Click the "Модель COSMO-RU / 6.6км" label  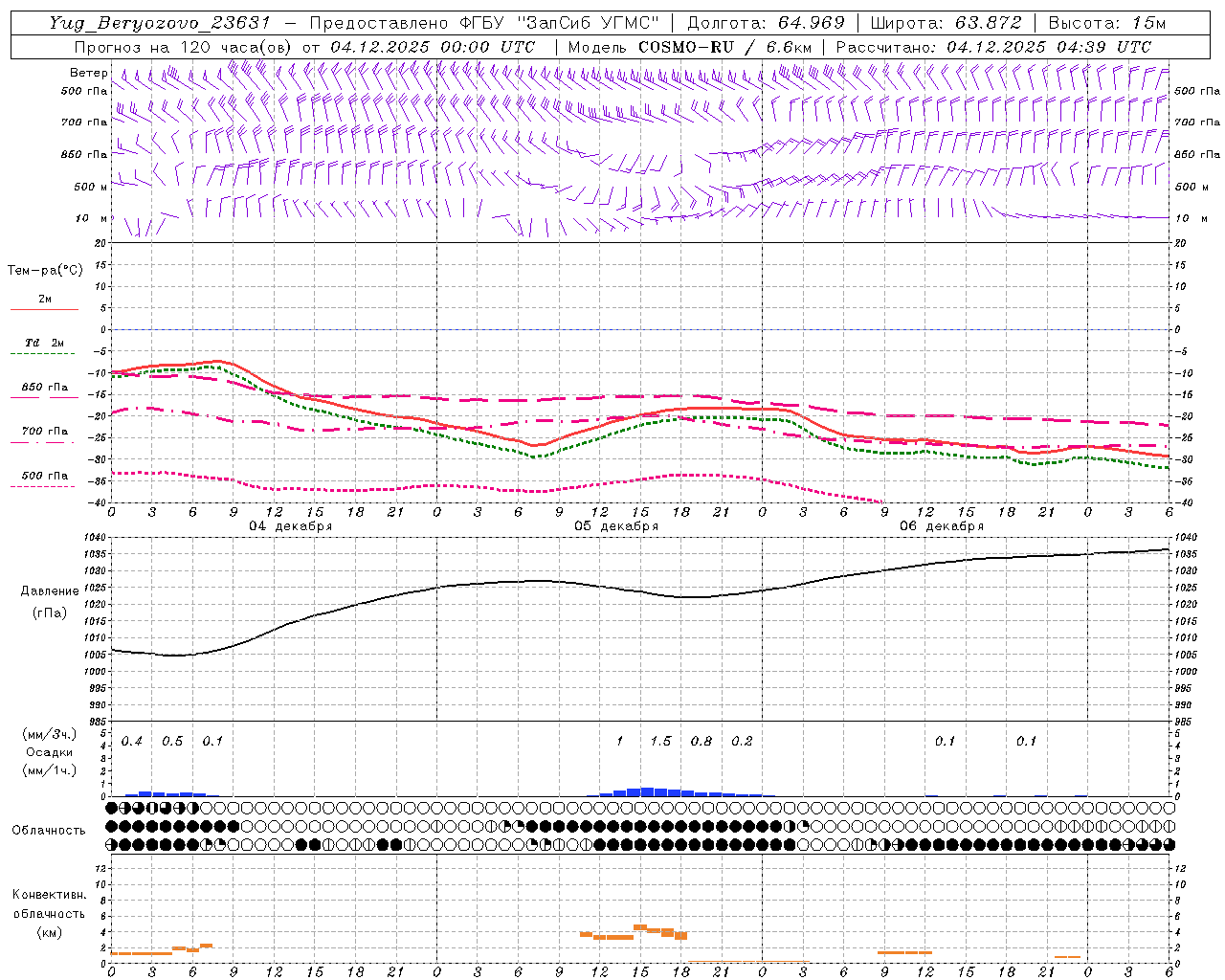tap(689, 47)
